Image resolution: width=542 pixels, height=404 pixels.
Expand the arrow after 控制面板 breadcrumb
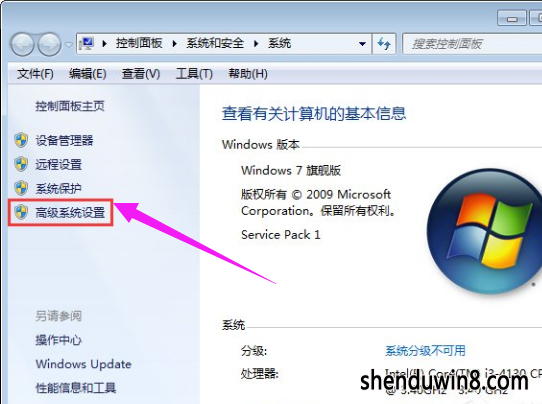(x=175, y=44)
